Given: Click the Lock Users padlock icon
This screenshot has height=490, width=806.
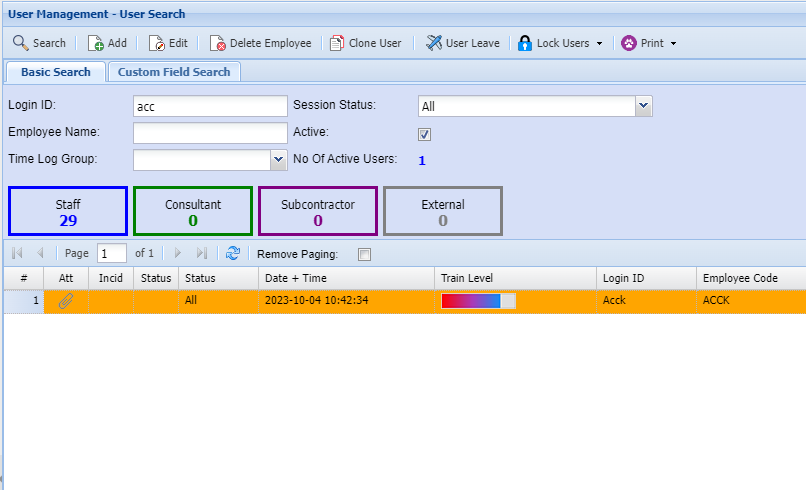Looking at the screenshot, I should (x=524, y=43).
